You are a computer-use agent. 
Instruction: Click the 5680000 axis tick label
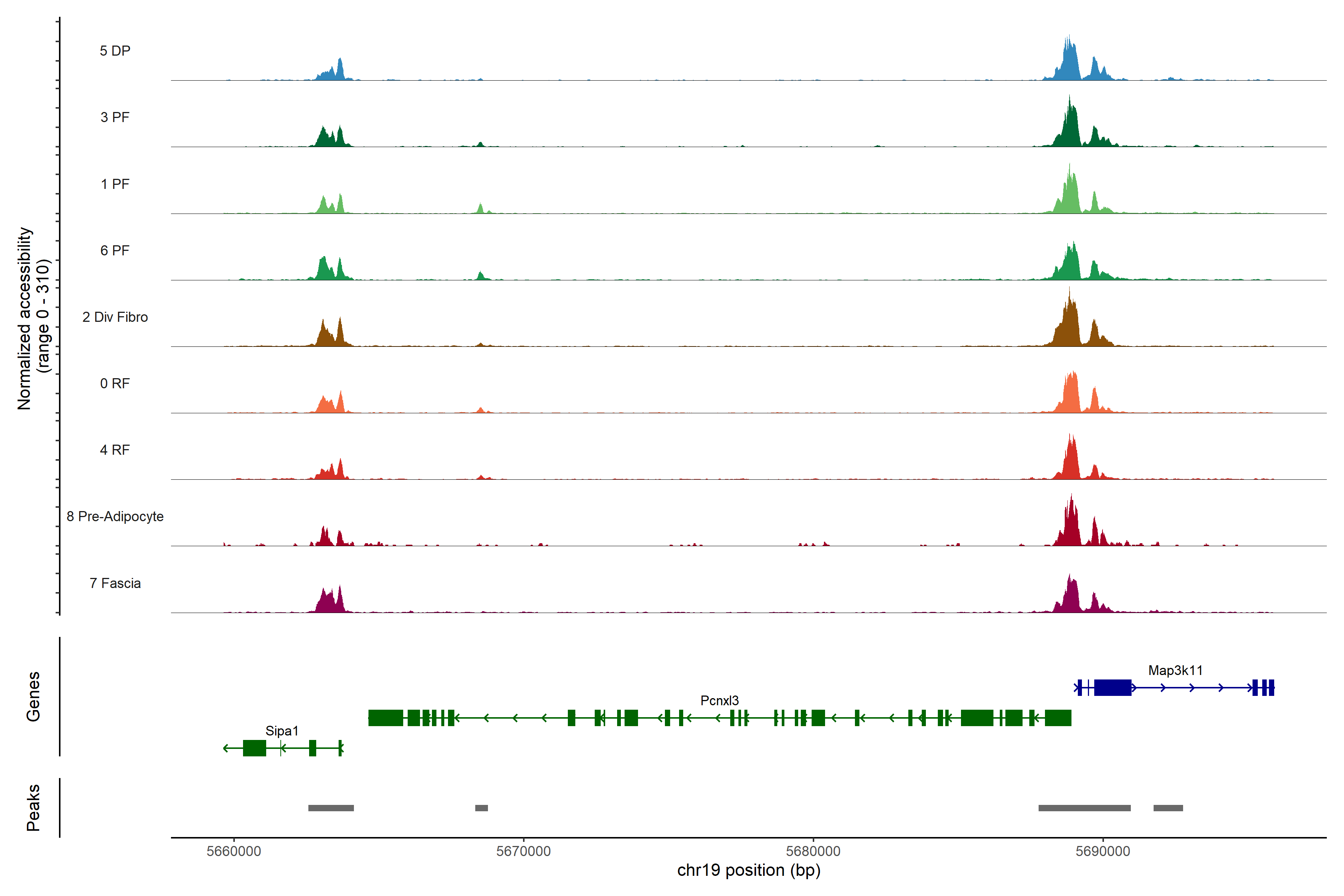pyautogui.click(x=813, y=851)
